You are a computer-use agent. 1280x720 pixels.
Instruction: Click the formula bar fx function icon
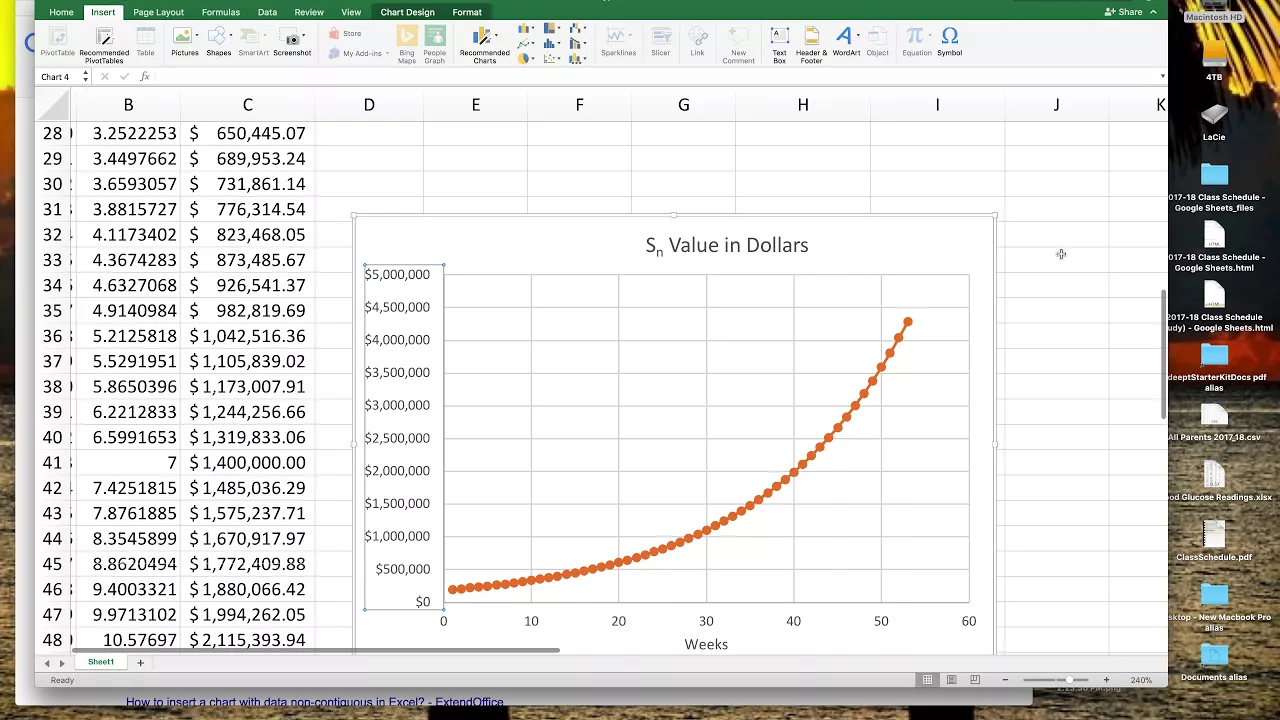pos(145,76)
